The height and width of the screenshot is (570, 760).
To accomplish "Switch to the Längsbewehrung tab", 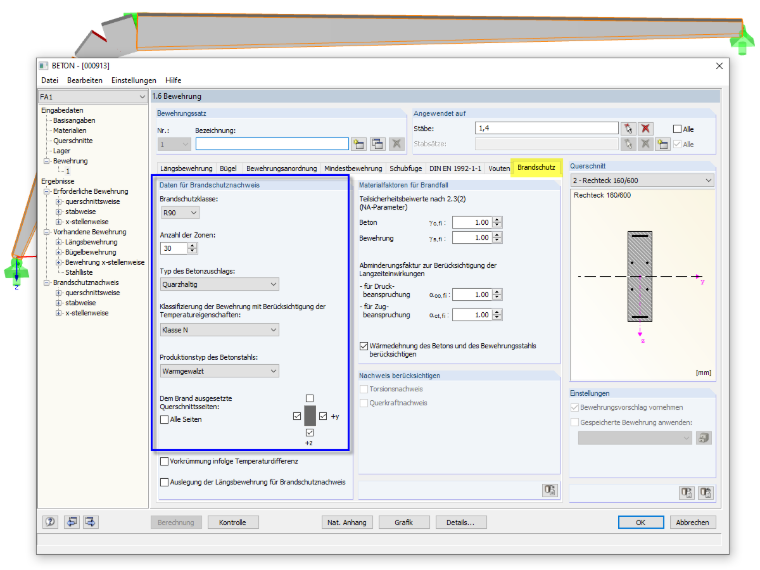I will [186, 168].
